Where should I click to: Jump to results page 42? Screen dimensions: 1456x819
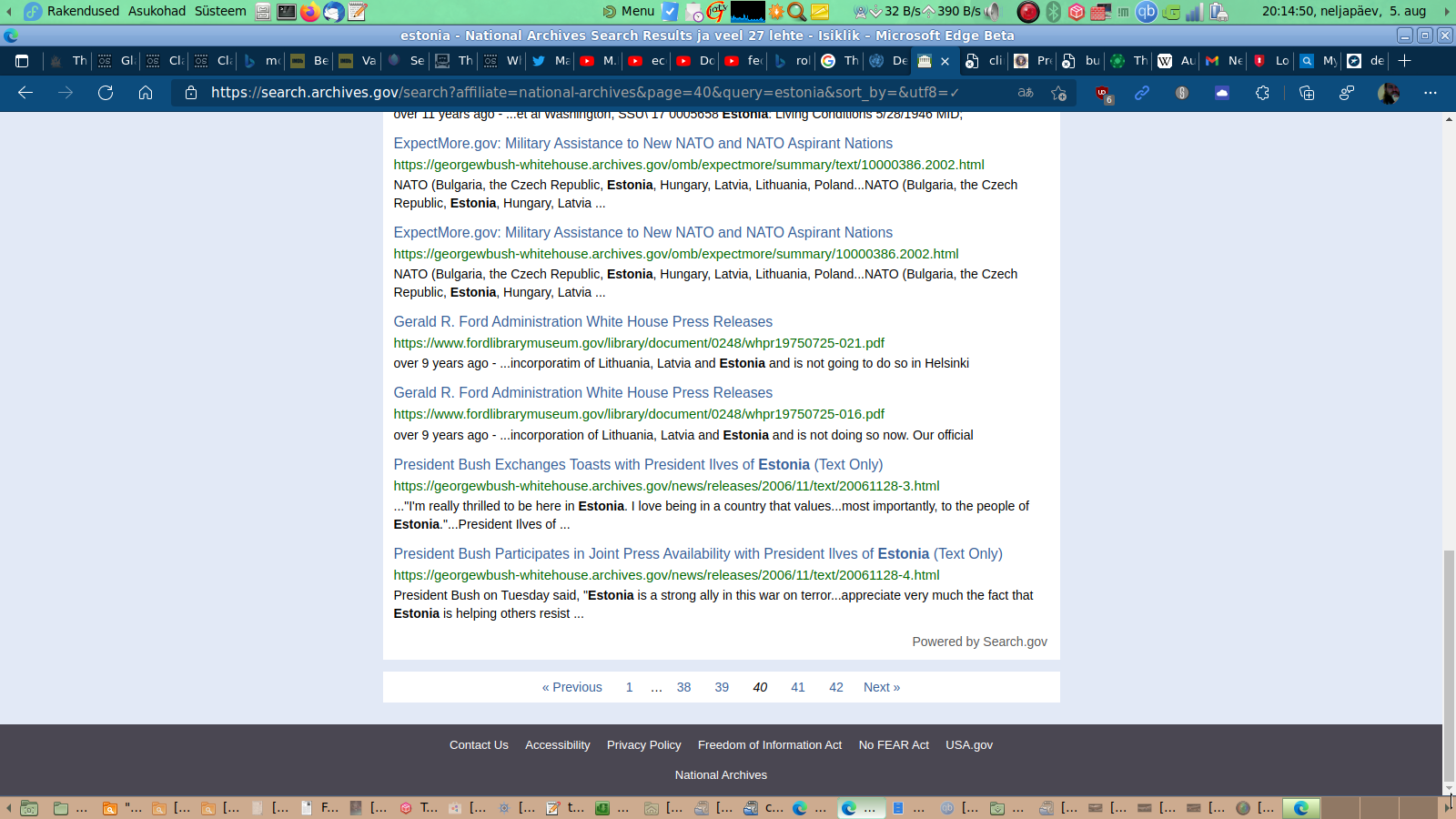(x=836, y=687)
